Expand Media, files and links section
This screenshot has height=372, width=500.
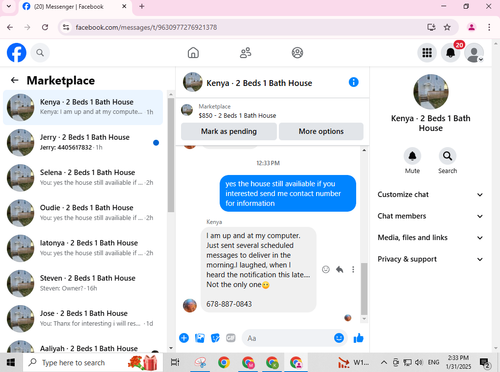pos(430,238)
